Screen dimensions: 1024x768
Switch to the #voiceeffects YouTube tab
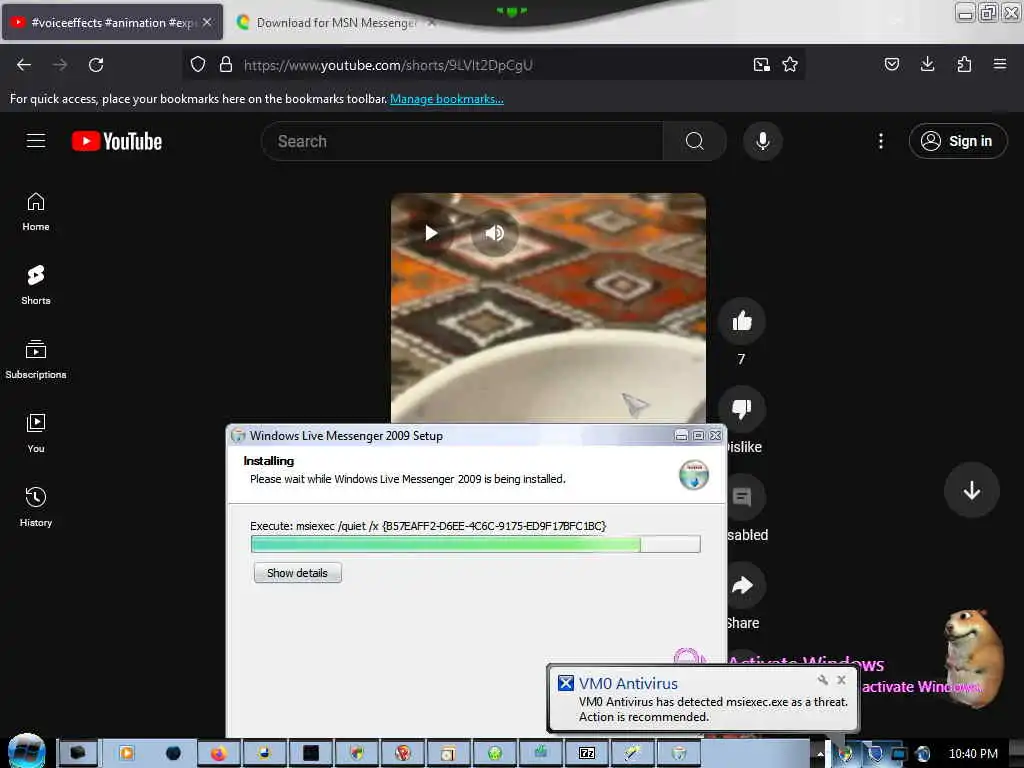[113, 22]
